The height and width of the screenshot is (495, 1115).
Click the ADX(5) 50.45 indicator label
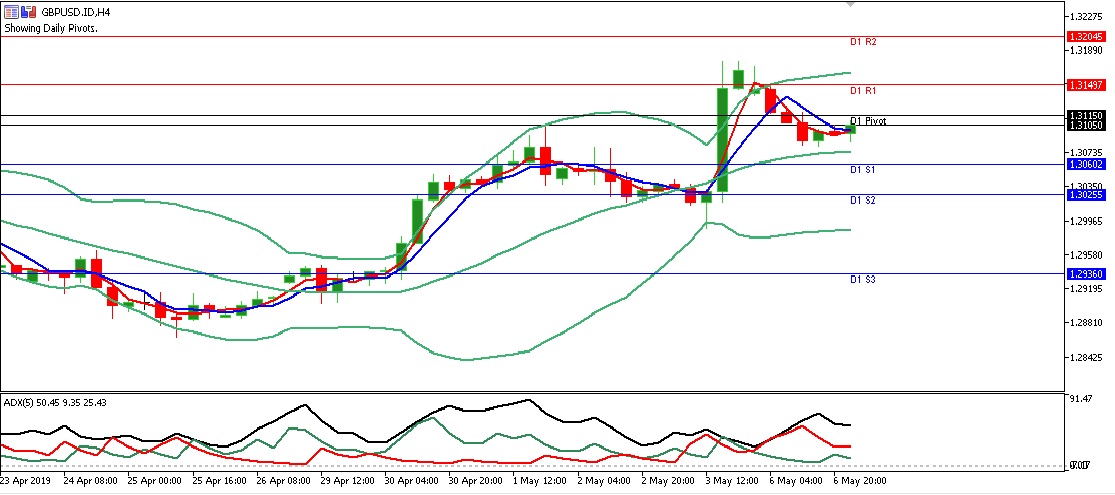(55, 403)
